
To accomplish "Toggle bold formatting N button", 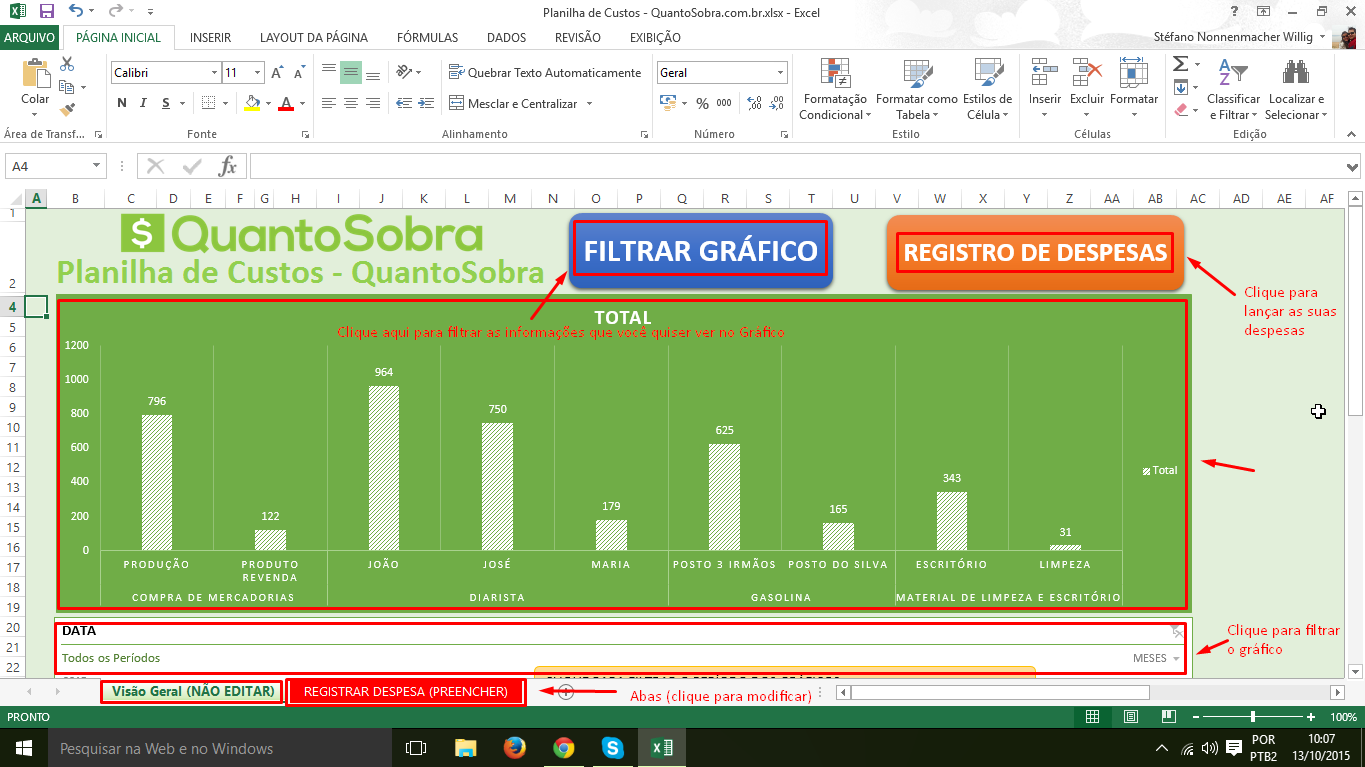I will point(122,103).
